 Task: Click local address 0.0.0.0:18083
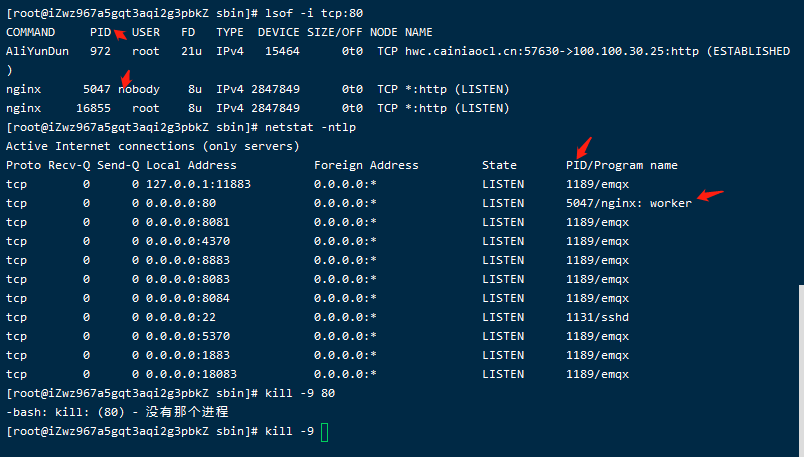tap(191, 374)
